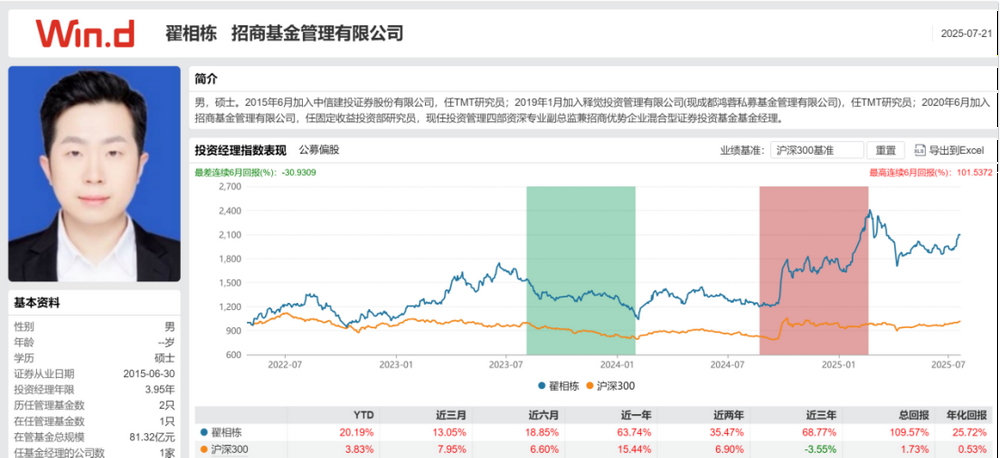Click the 沪深300 row label in table
This screenshot has height=458, width=1000.
point(230,449)
